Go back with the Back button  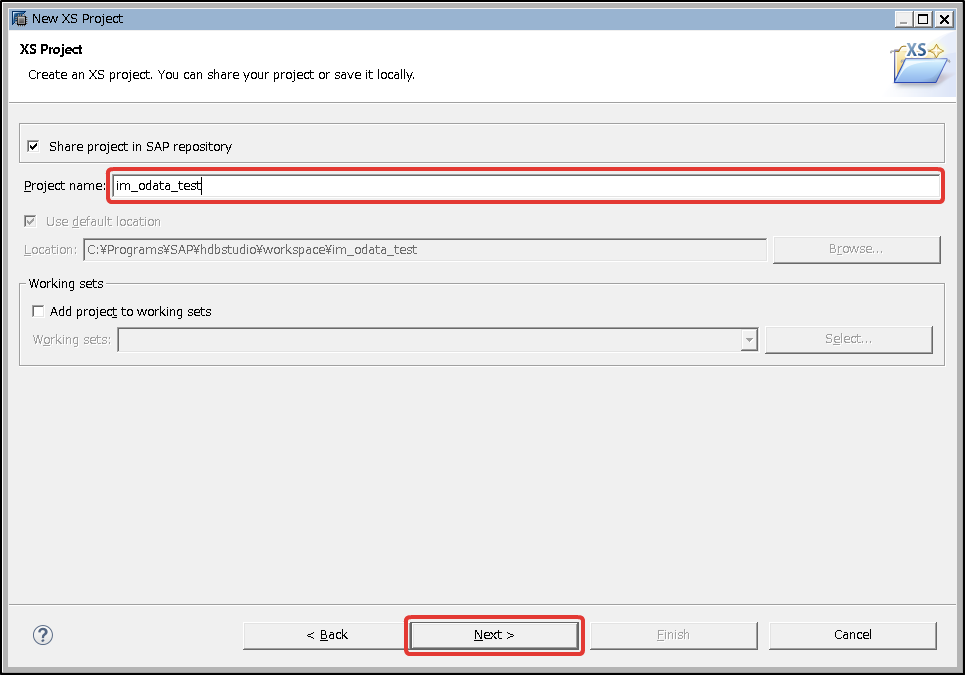(x=327, y=635)
